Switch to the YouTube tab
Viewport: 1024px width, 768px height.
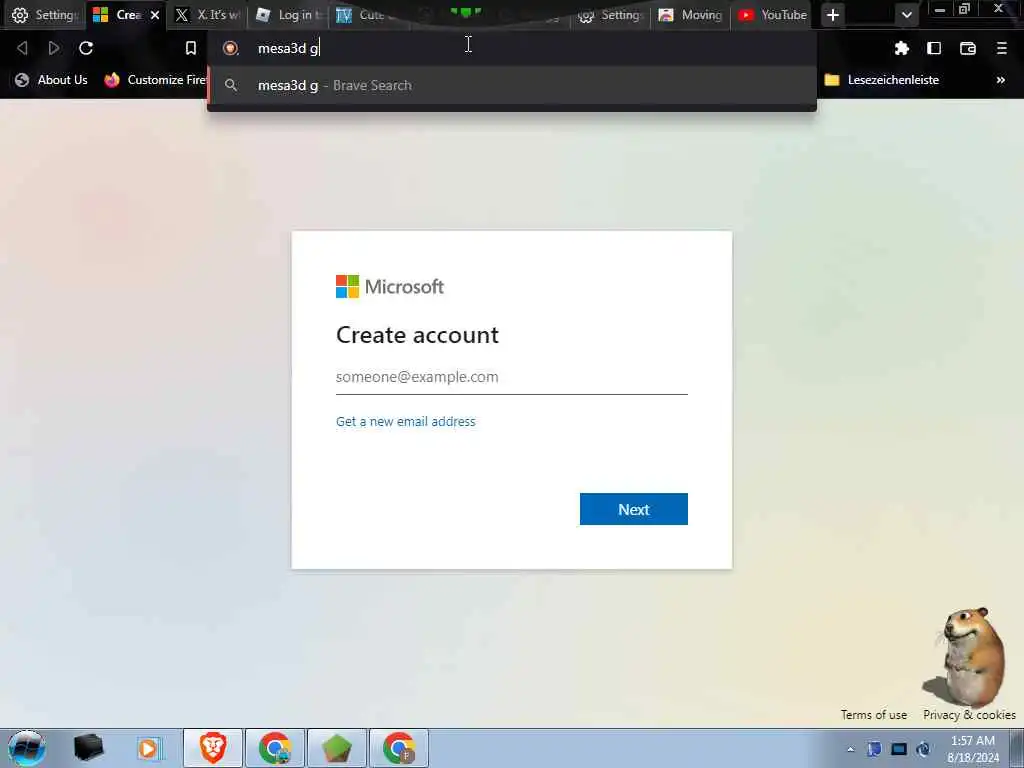coord(772,14)
